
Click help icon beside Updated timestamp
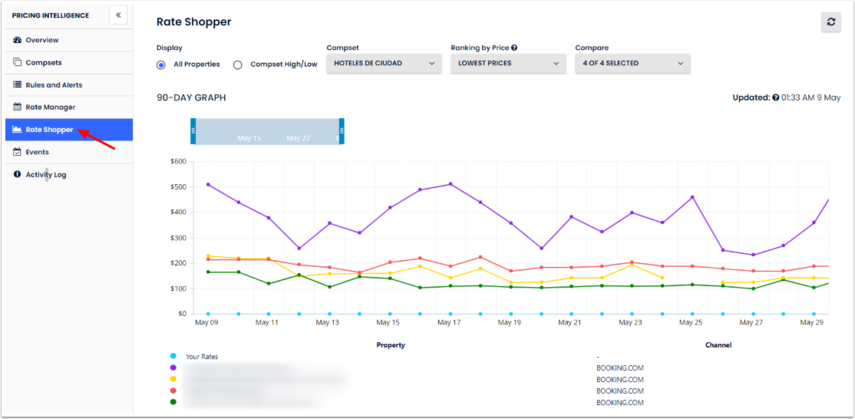tap(775, 98)
